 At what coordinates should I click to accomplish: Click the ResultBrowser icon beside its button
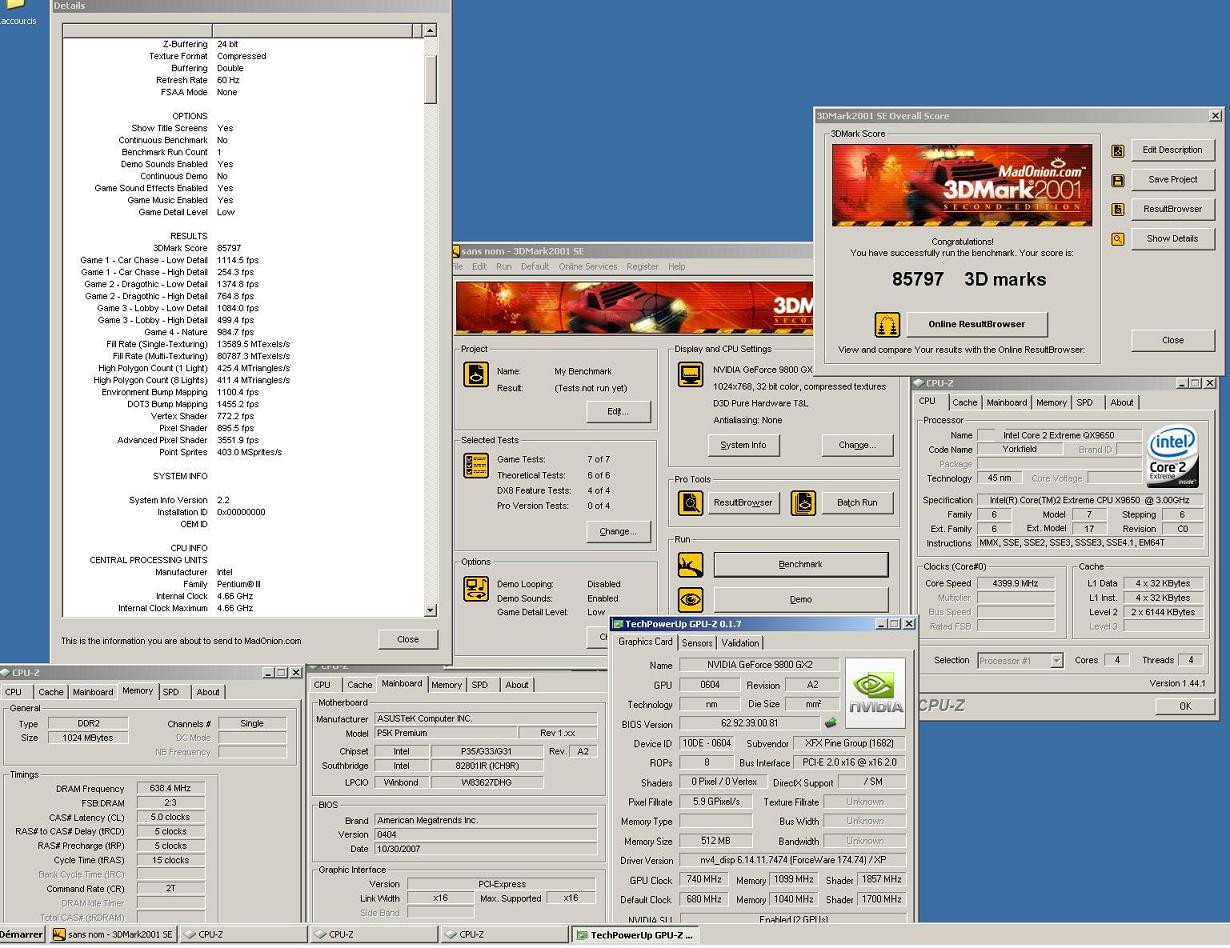(x=1118, y=210)
